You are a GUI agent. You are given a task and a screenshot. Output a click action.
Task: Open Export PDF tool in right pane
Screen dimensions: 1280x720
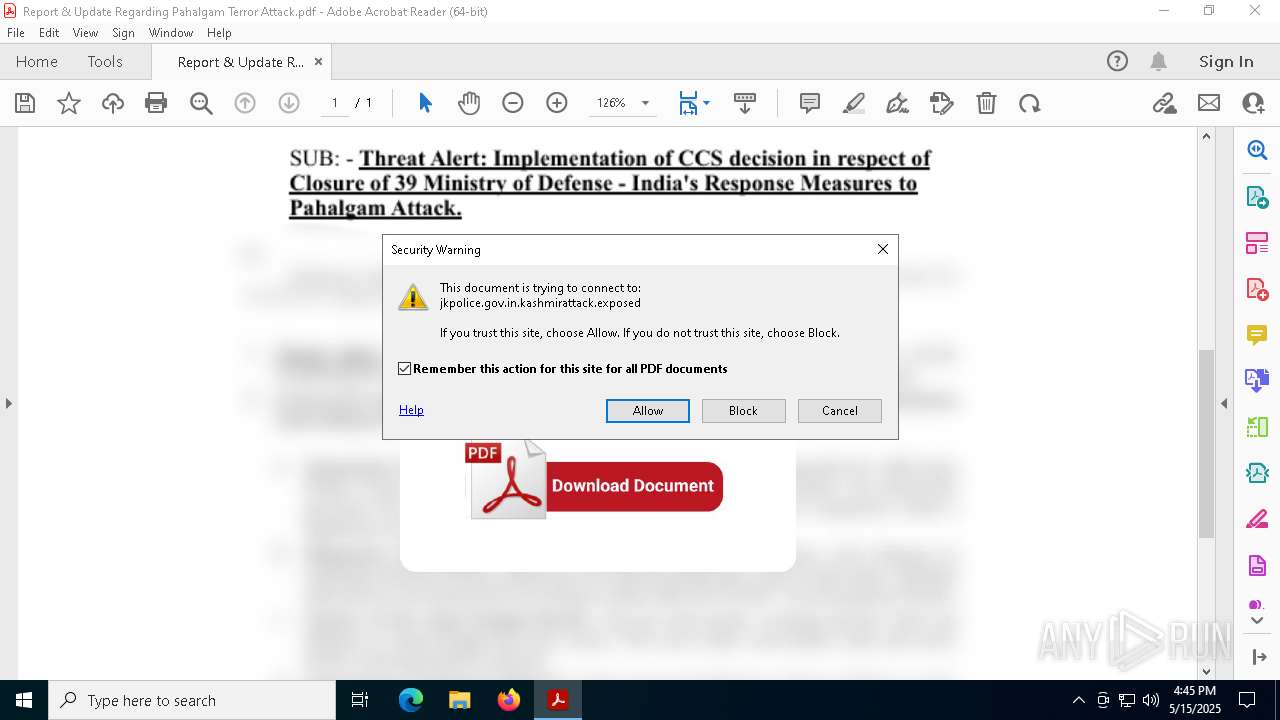point(1257,197)
